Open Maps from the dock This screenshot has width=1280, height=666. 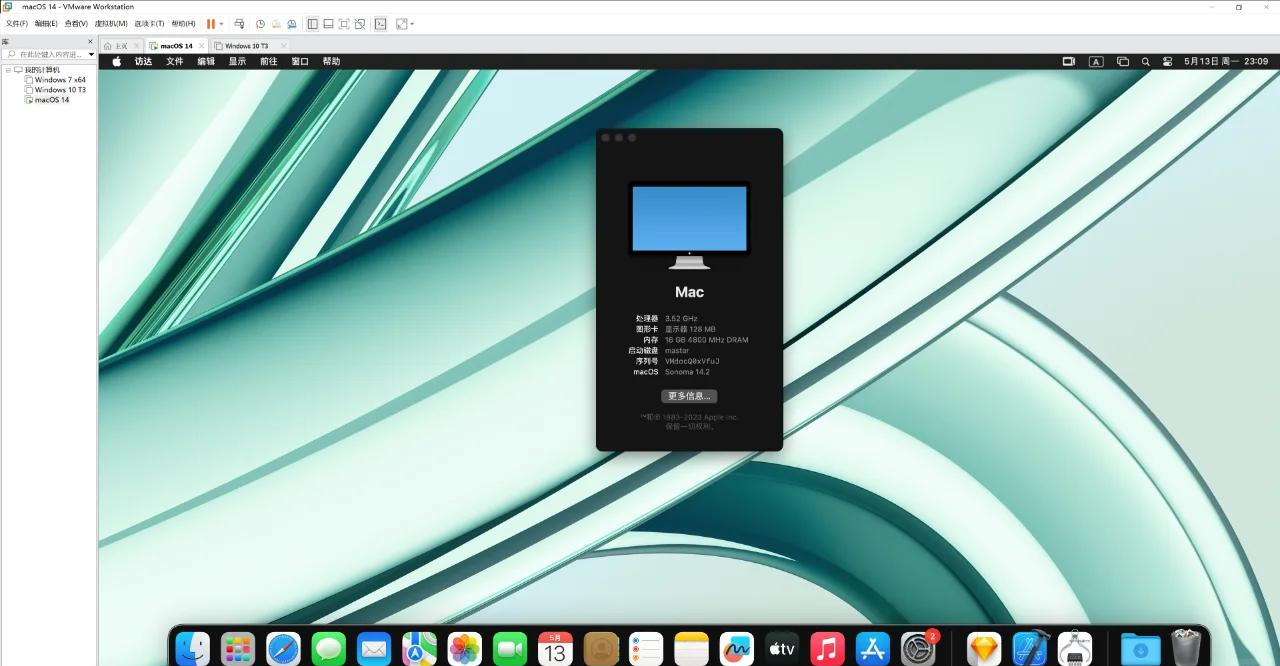coord(419,649)
